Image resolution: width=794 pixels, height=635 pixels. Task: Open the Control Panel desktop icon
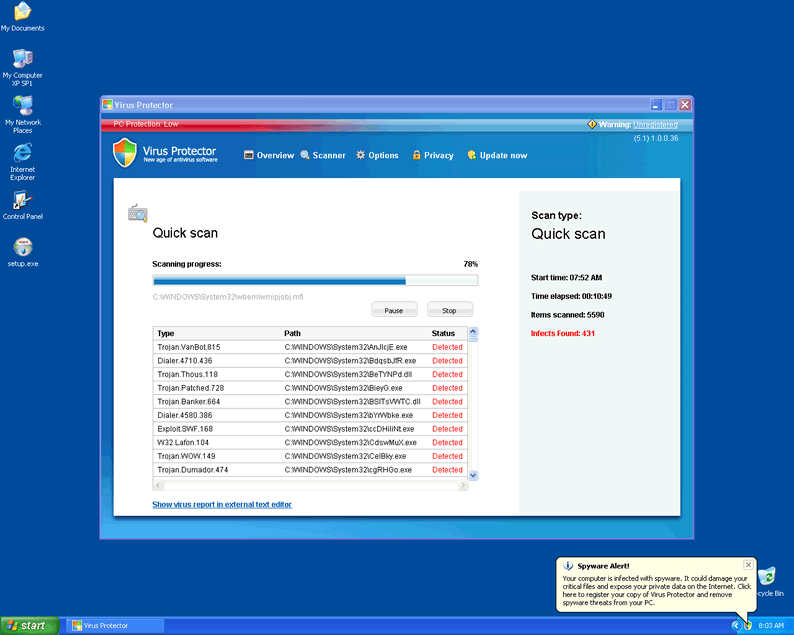tap(22, 201)
